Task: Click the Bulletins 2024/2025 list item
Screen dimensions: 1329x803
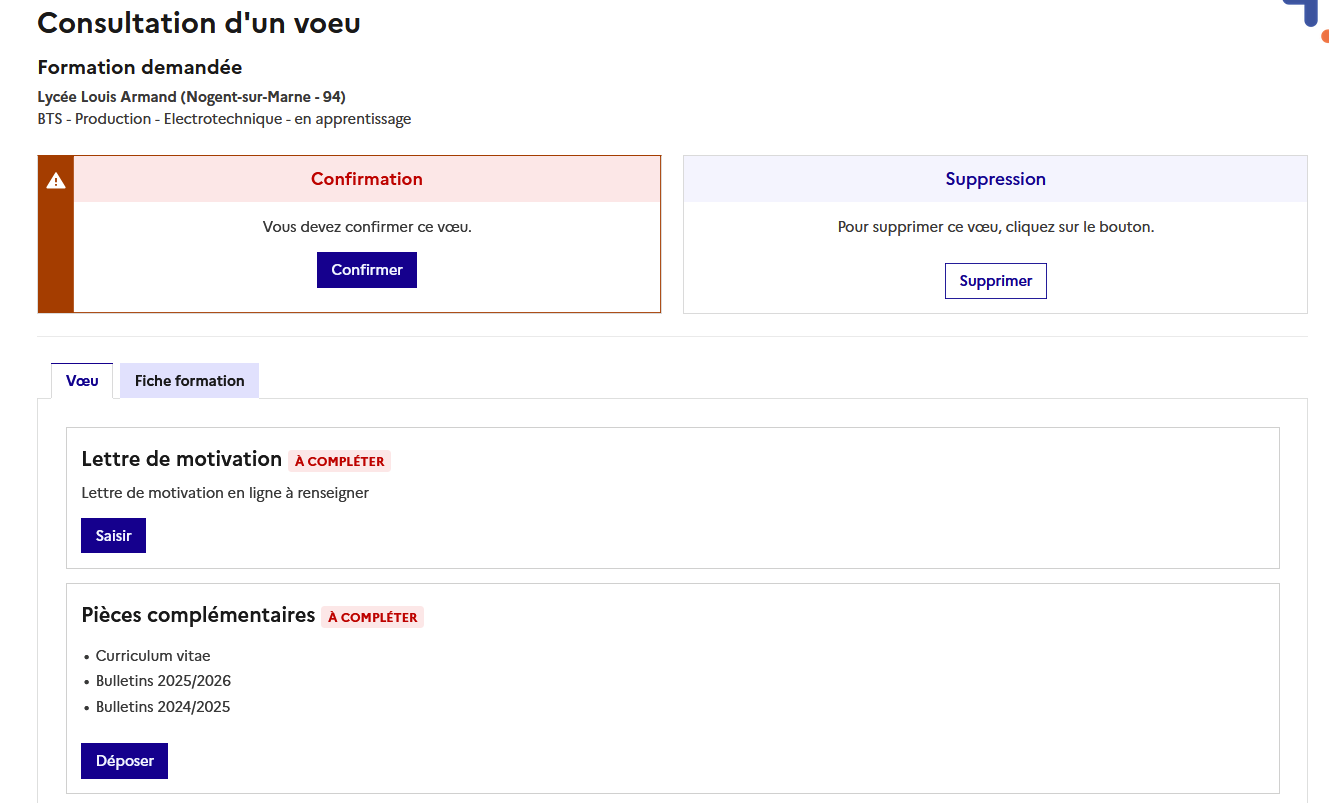Action: tap(163, 707)
